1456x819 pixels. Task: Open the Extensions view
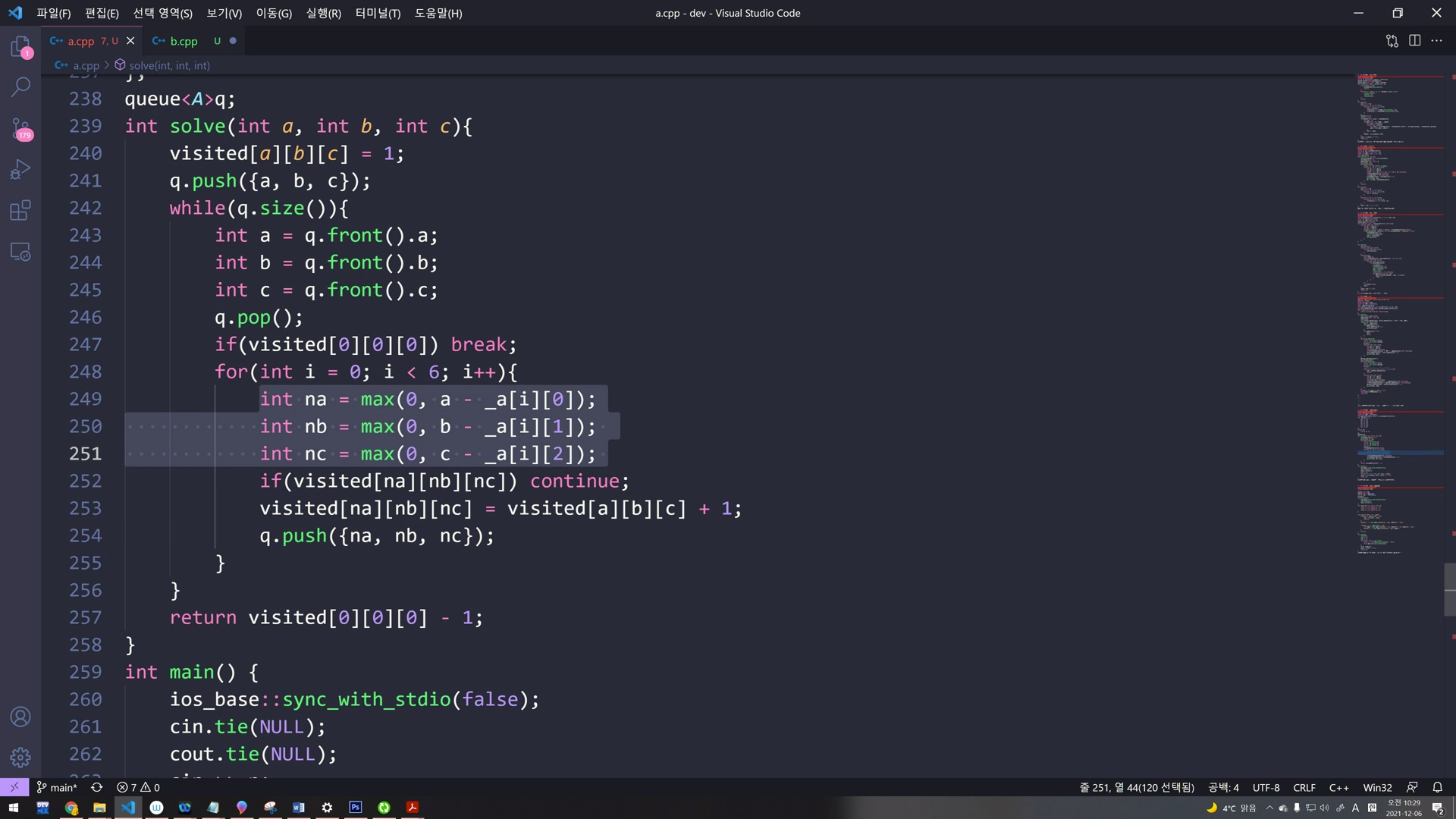tap(20, 210)
